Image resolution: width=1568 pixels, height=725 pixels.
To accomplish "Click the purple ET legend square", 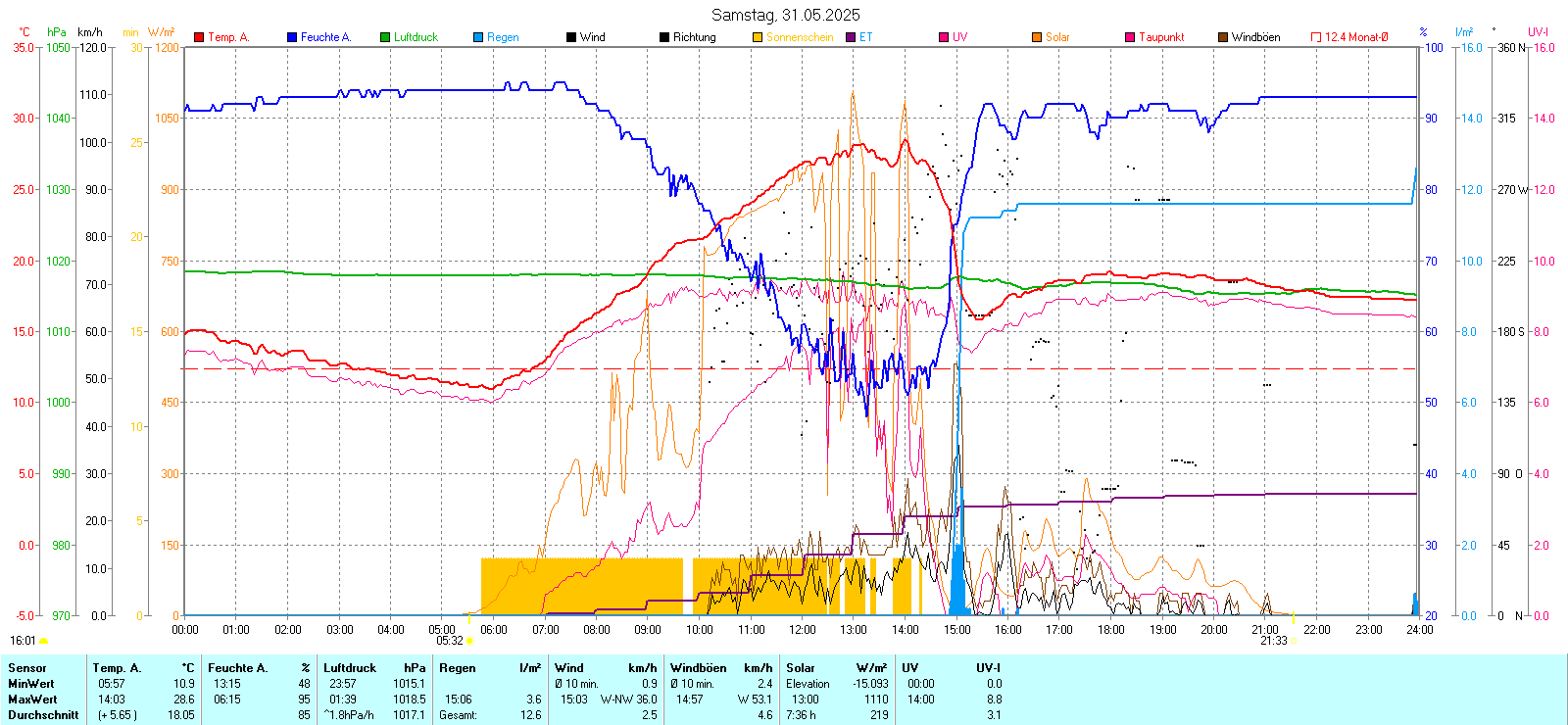I will point(851,37).
